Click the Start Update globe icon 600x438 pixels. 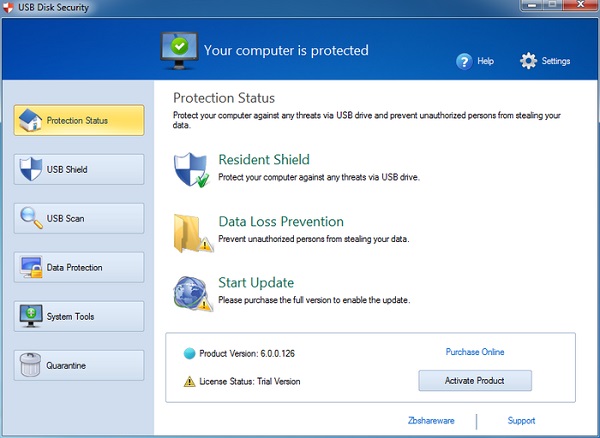click(x=193, y=294)
